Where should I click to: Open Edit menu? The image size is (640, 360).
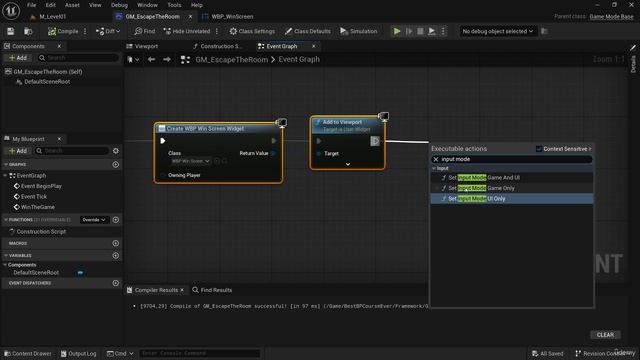click(51, 5)
